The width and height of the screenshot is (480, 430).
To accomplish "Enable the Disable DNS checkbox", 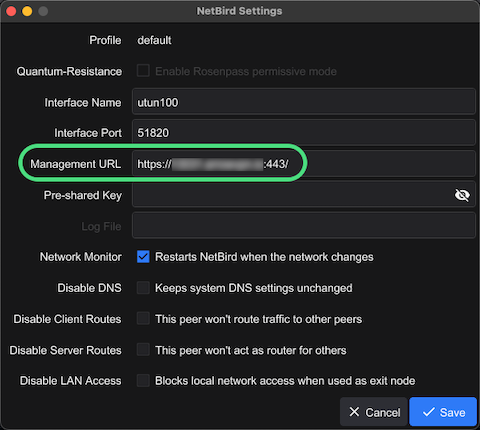I will (143, 288).
